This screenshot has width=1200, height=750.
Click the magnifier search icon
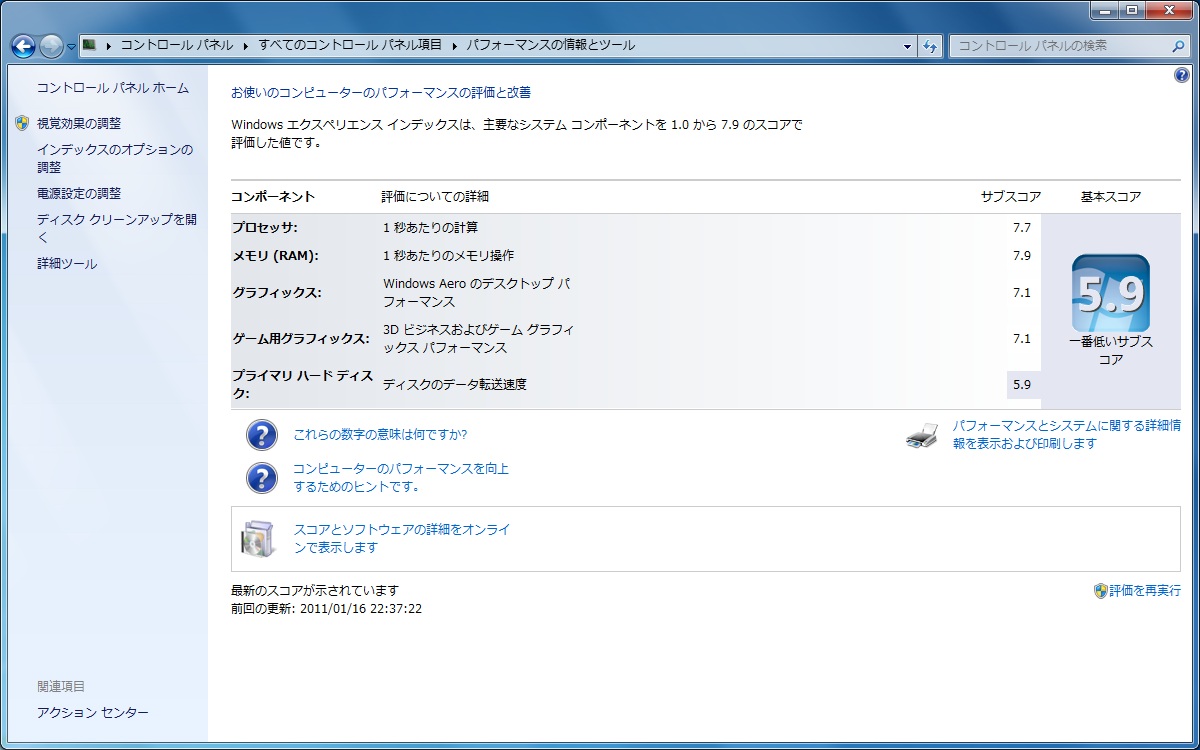1178,46
